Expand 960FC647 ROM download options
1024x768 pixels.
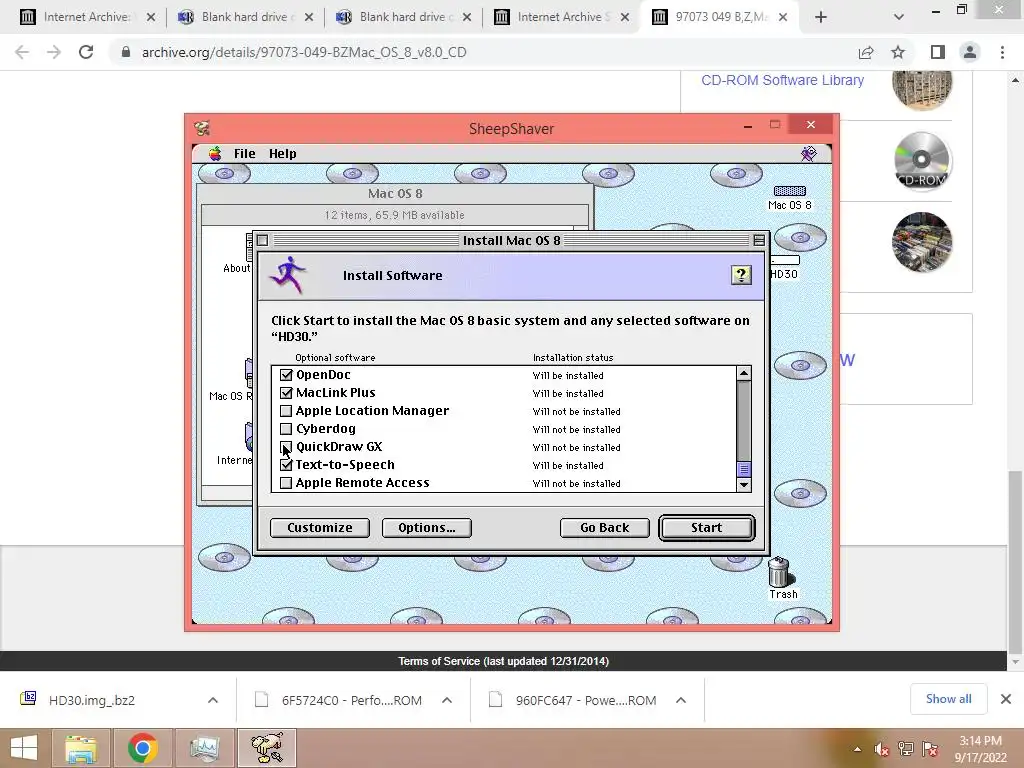point(680,700)
